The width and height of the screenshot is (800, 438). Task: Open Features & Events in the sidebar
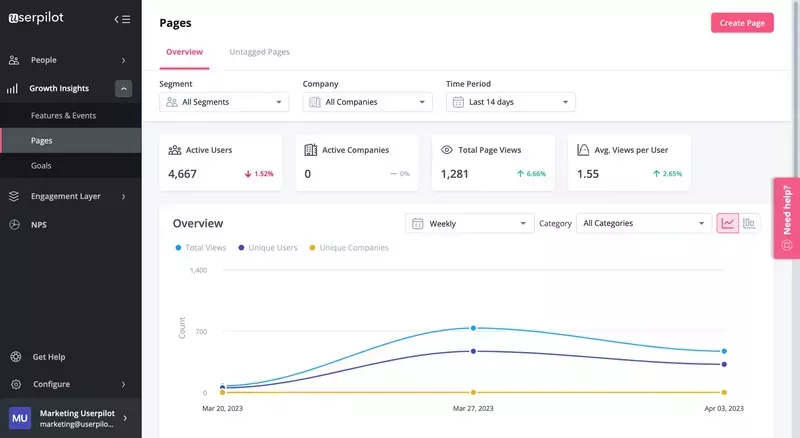[63, 116]
